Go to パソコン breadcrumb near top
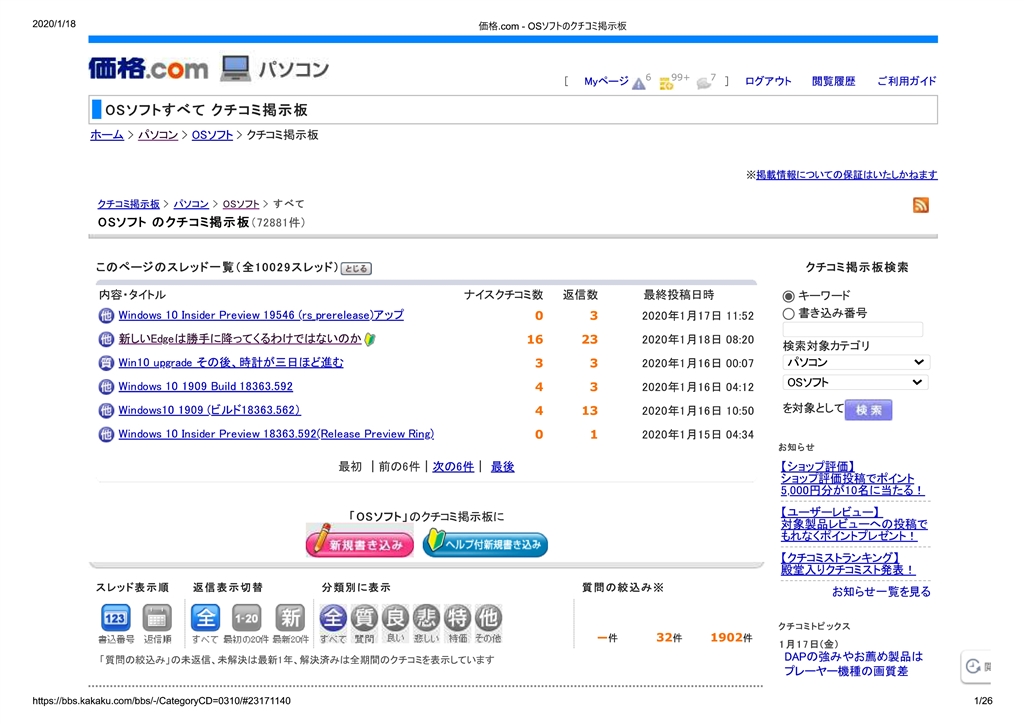 (x=158, y=135)
